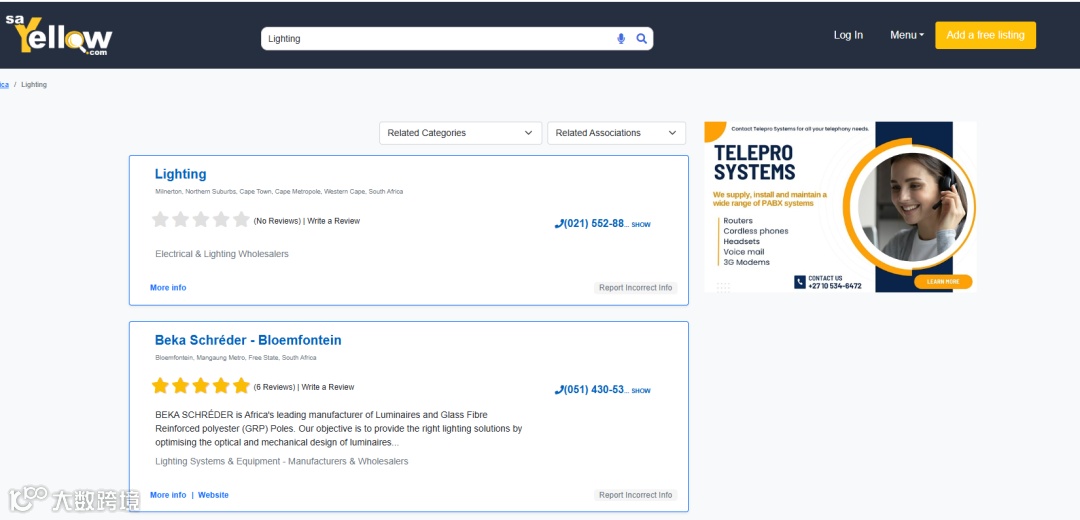Open the Related Associations dropdown
The width and height of the screenshot is (1080, 520).
[616, 133]
